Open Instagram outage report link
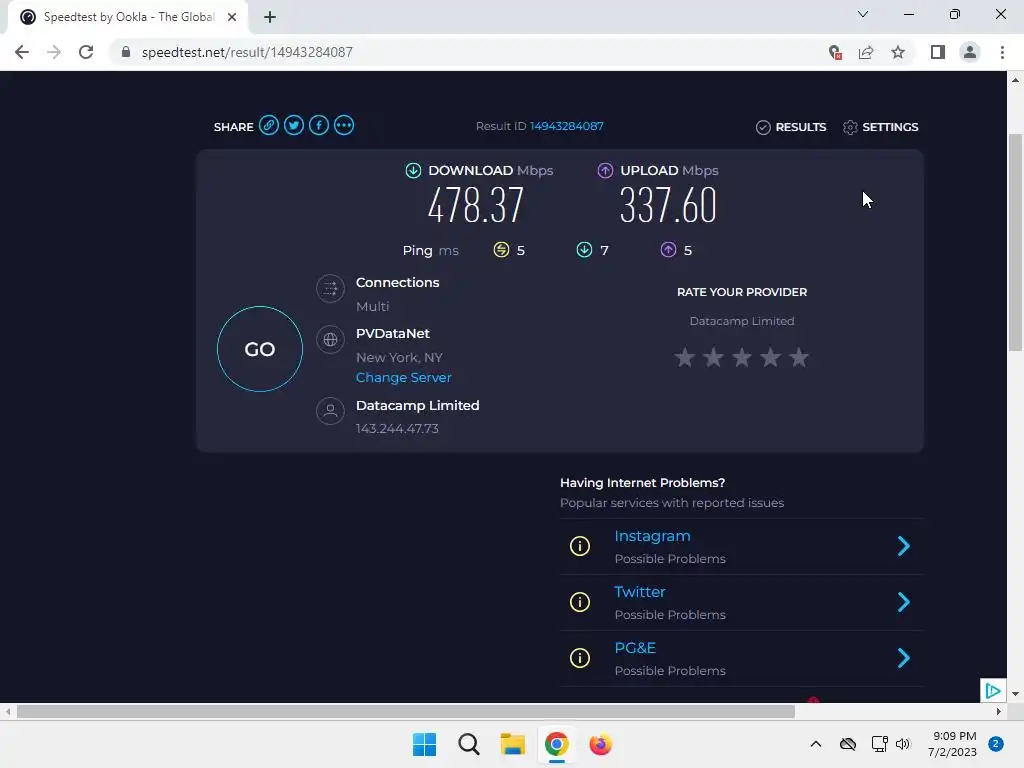The image size is (1024, 768). 652,536
